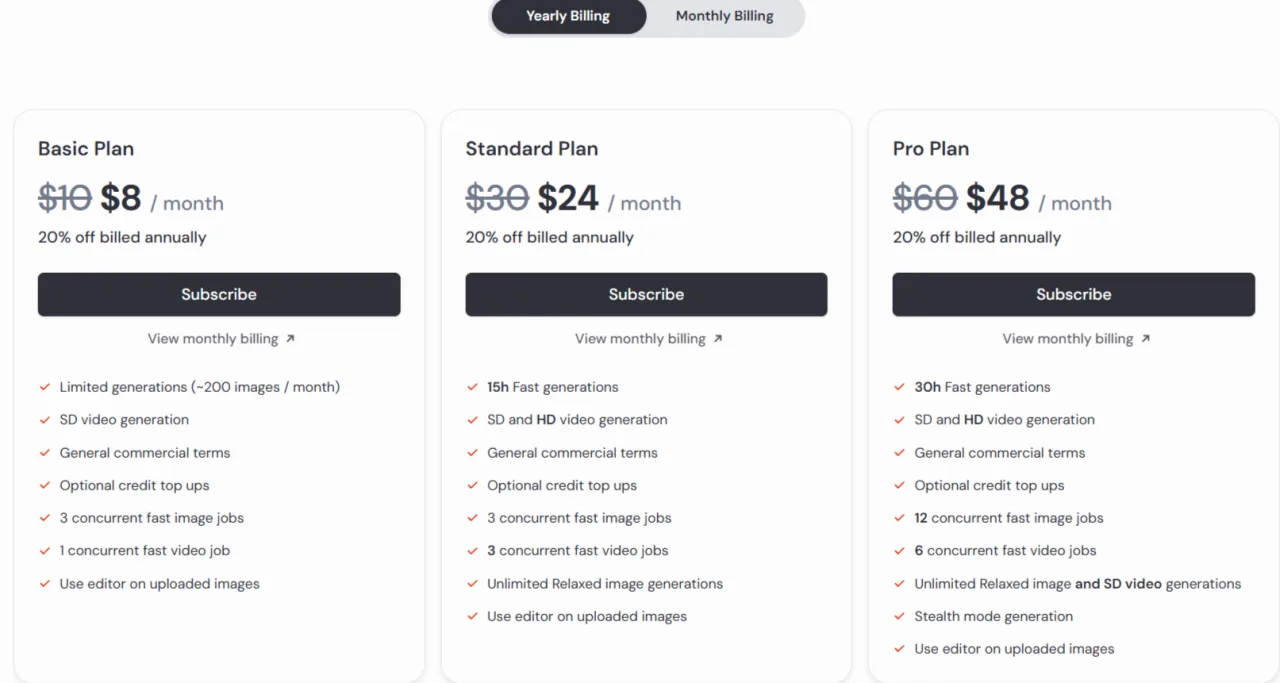Click arrow icon beside Basic monthly billing link
Viewport: 1280px width, 683px height.
(290, 339)
